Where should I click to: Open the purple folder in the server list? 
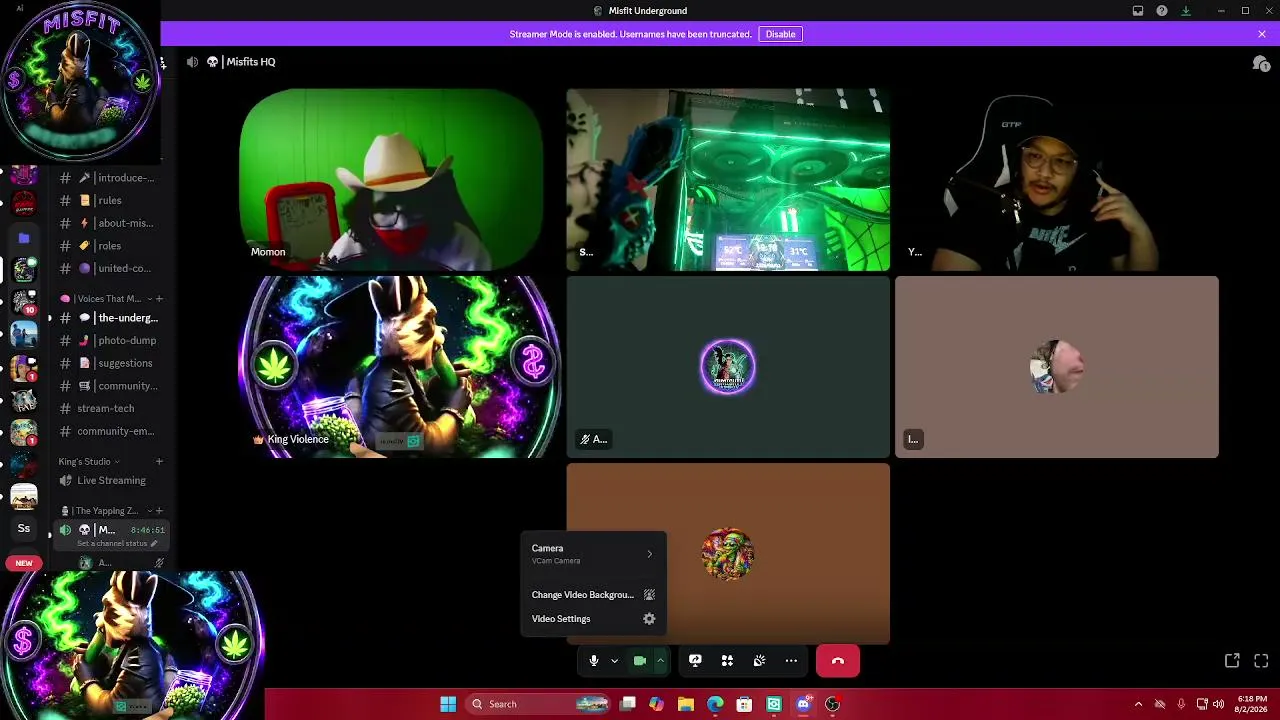(24, 238)
